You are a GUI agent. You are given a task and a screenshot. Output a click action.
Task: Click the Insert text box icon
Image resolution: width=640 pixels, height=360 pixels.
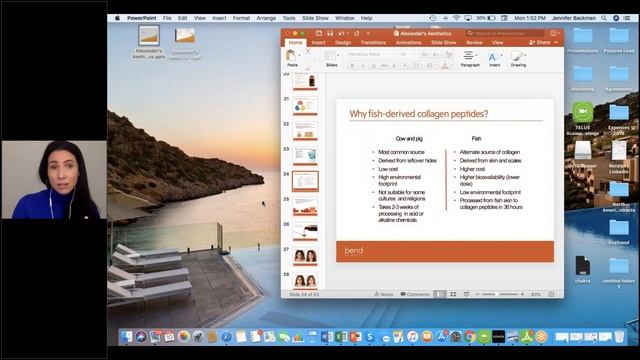(x=493, y=57)
